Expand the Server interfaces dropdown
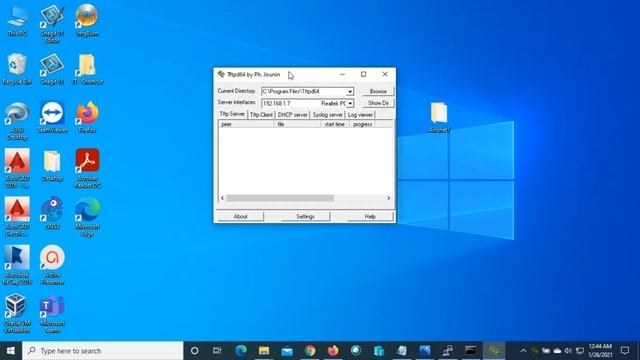Image resolution: width=640 pixels, height=360 pixels. (x=350, y=104)
